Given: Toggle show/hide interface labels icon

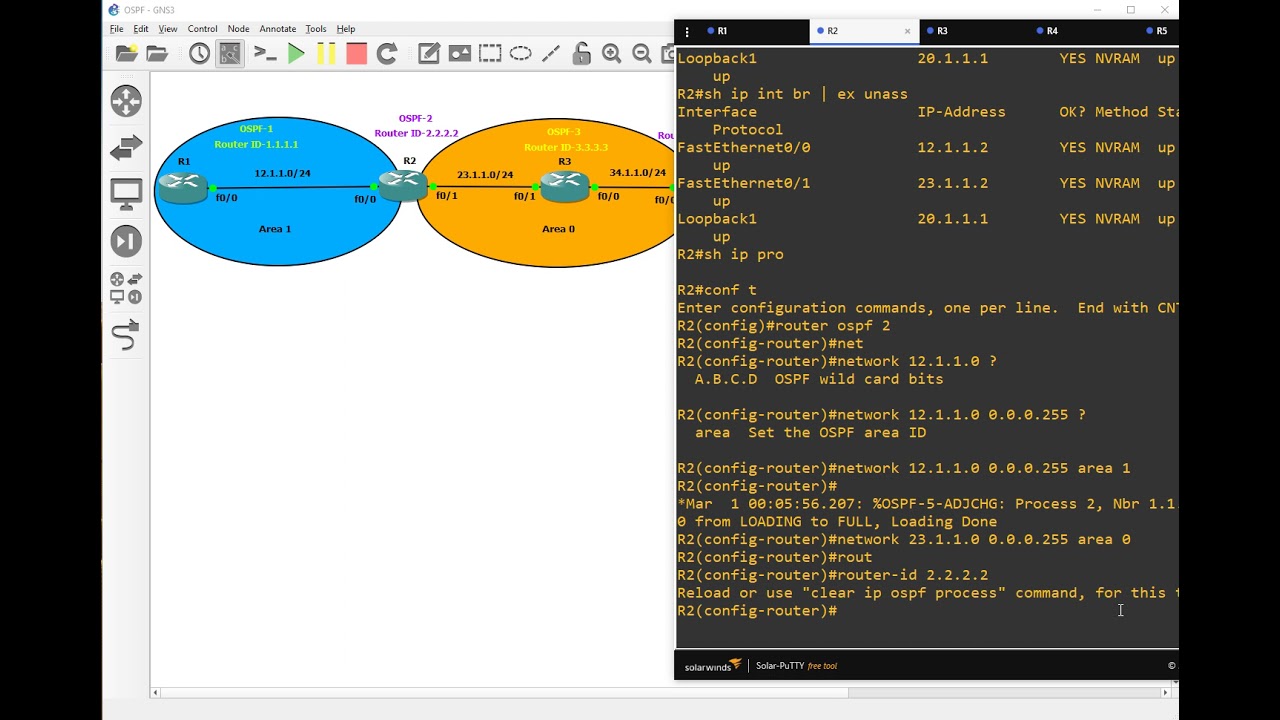Looking at the screenshot, I should tap(230, 54).
